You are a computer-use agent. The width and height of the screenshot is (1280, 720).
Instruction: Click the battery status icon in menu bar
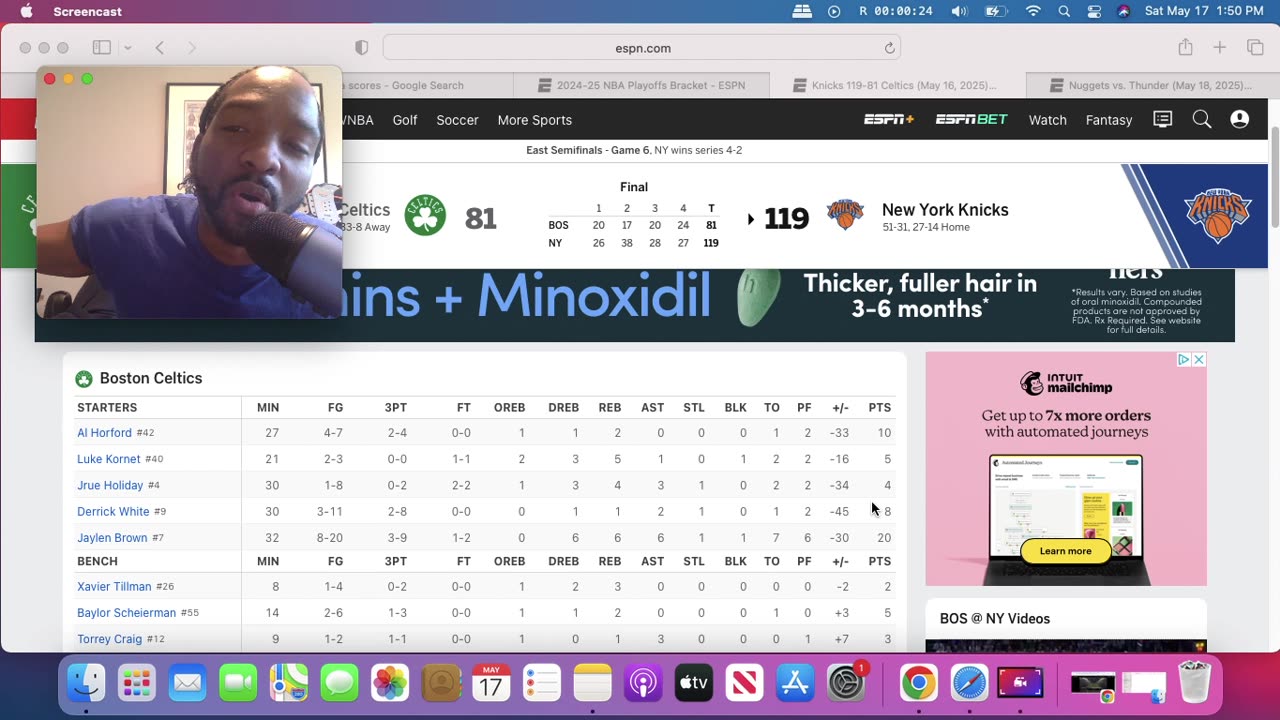(996, 11)
